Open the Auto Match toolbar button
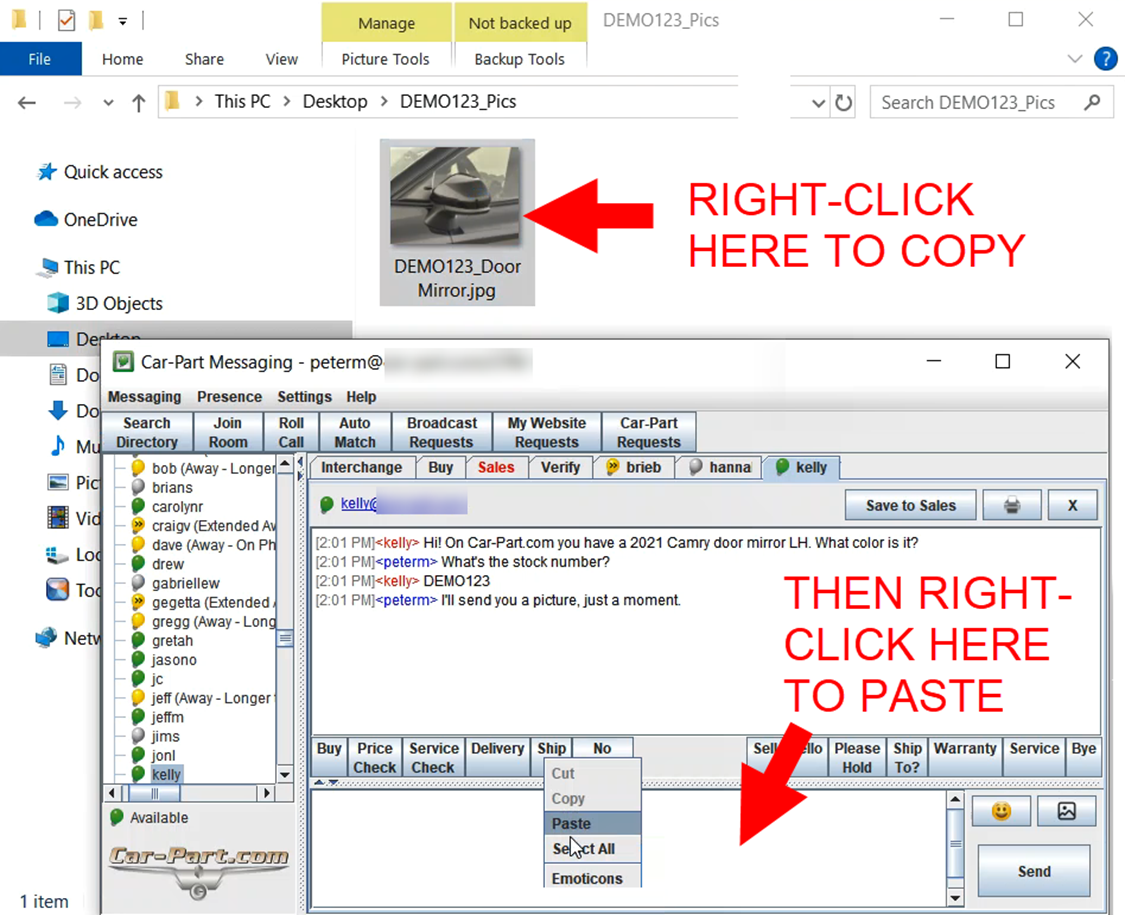The width and height of the screenshot is (1125, 915). (x=355, y=432)
